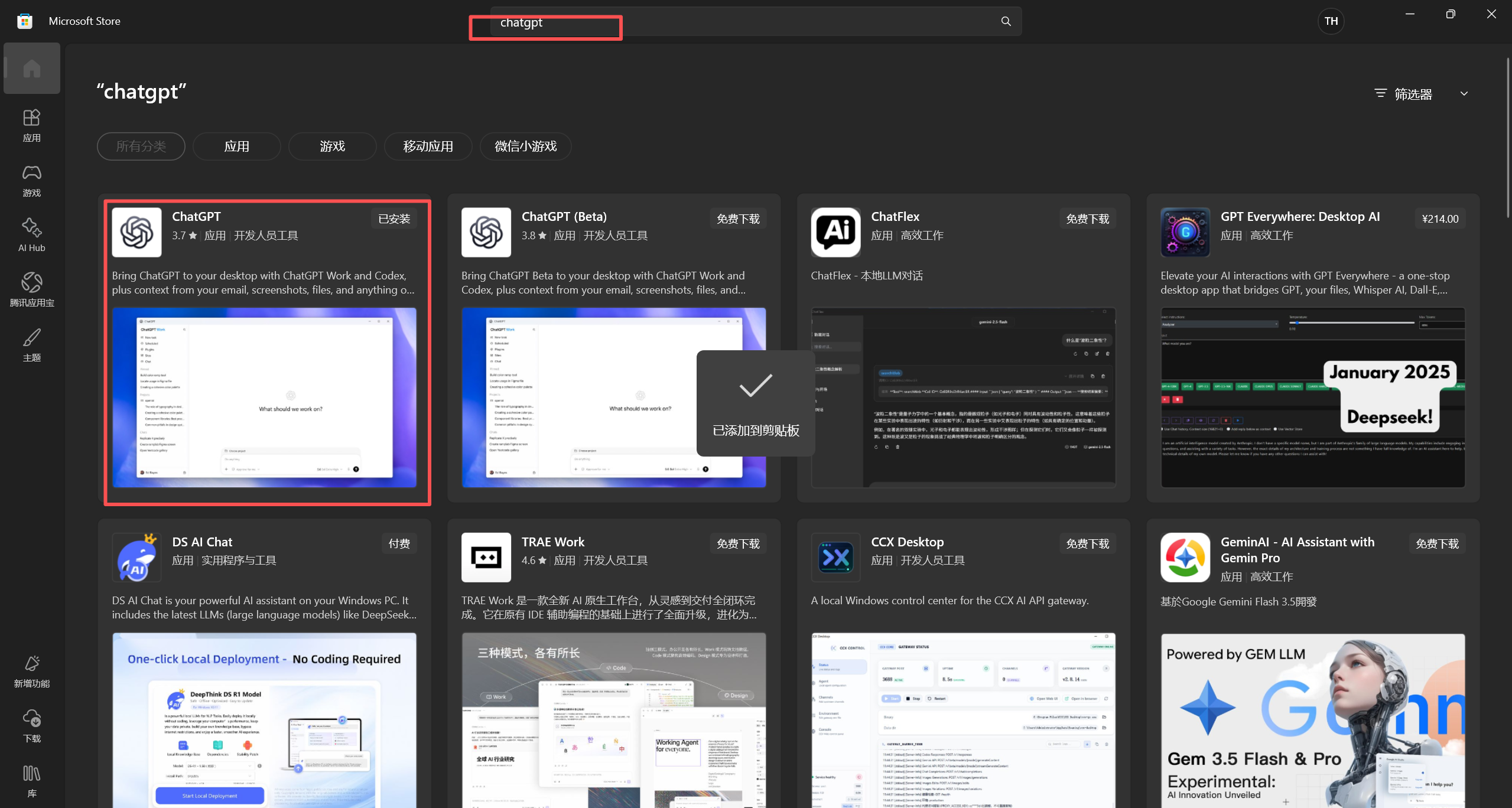Open 下载 in the sidebar

click(32, 726)
